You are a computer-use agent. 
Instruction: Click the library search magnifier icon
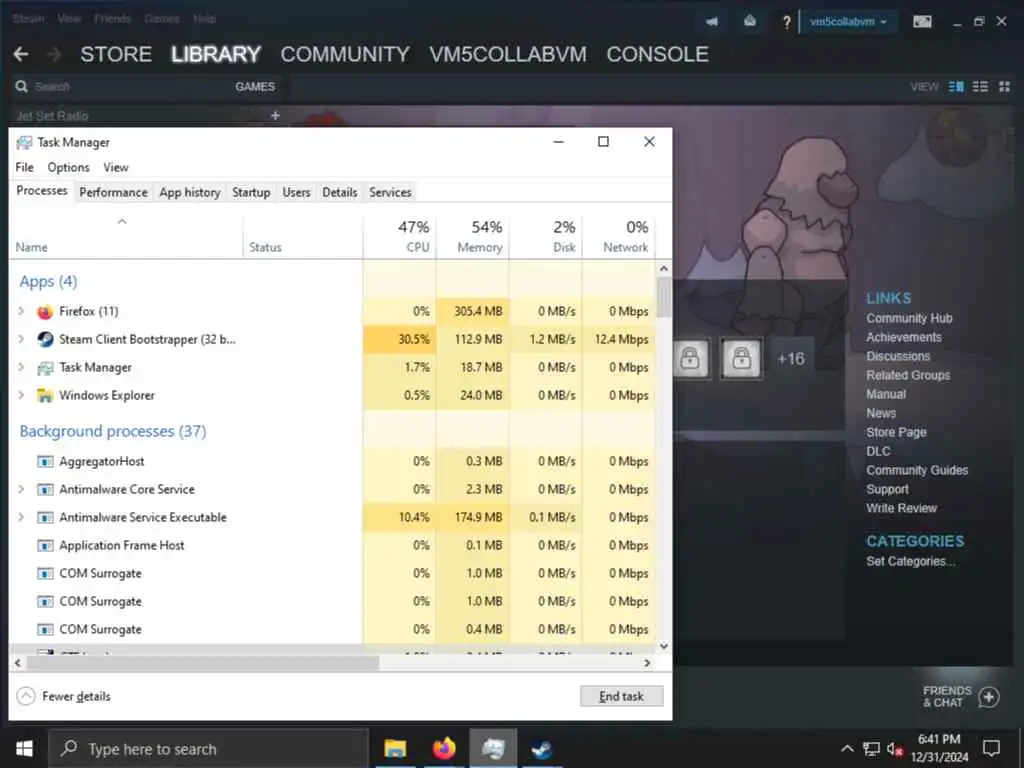[x=22, y=86]
